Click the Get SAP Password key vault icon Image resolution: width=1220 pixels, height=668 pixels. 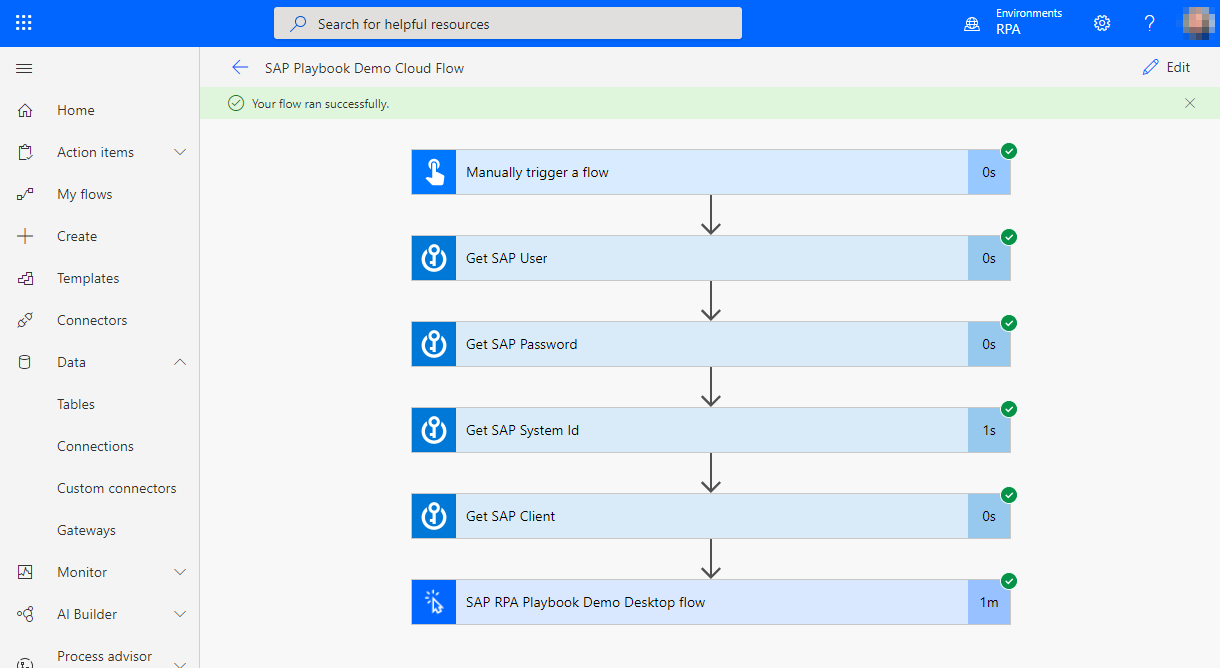434,344
